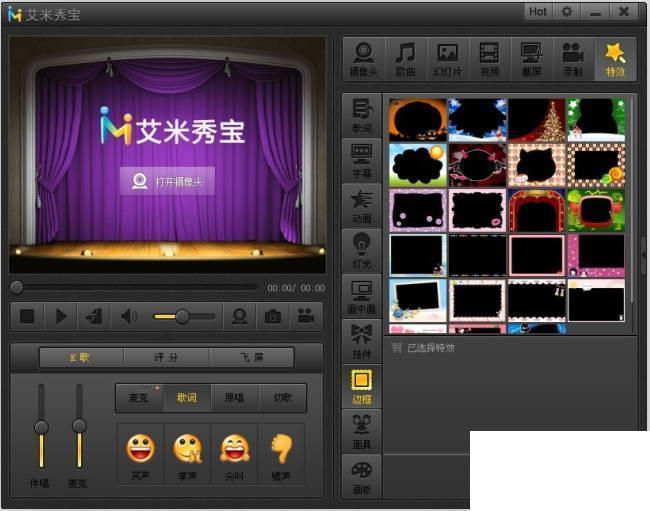Mute the speaker volume icon
This screenshot has width=650, height=511.
click(128, 316)
